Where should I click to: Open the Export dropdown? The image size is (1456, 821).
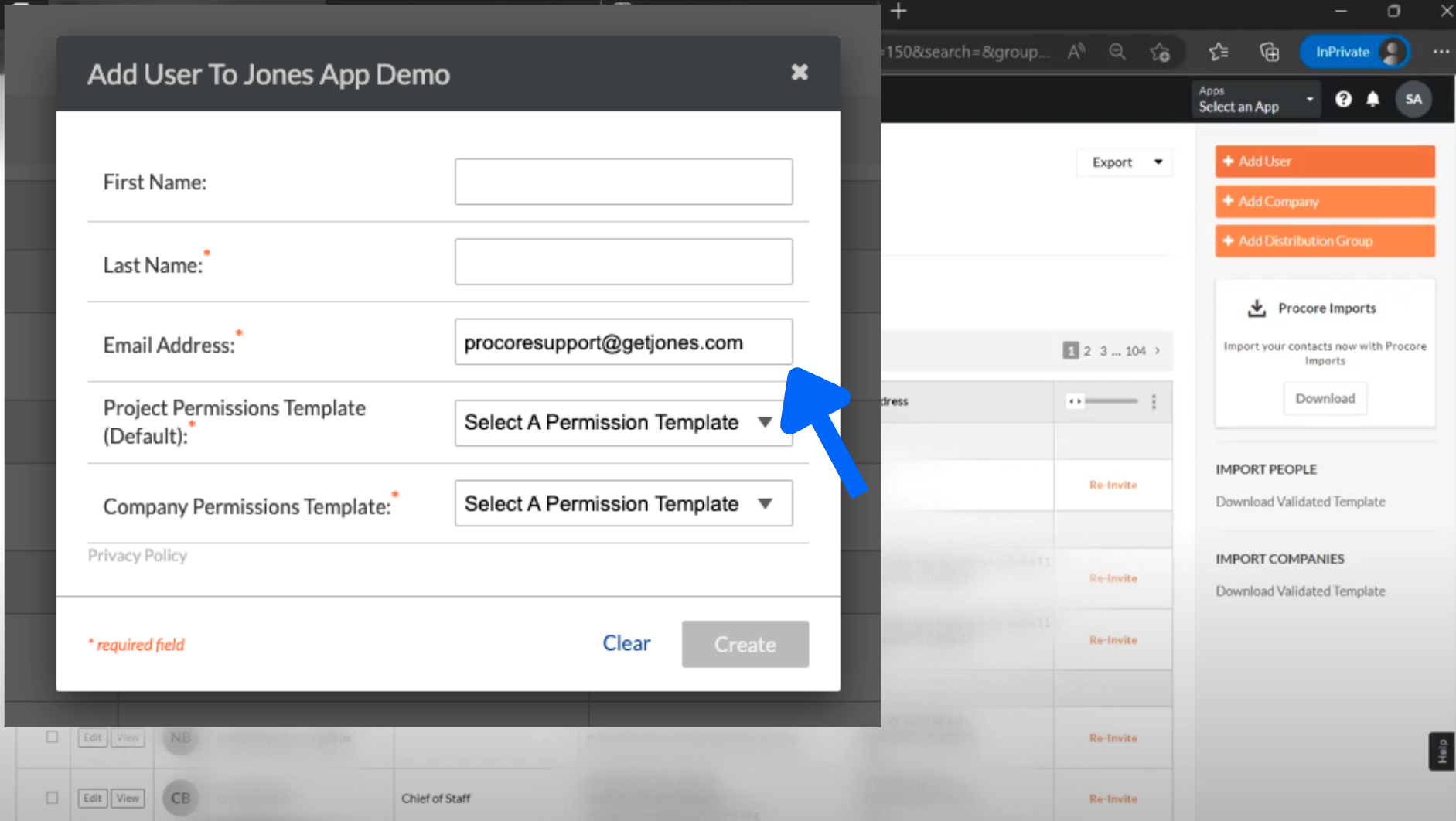[x=1125, y=162]
